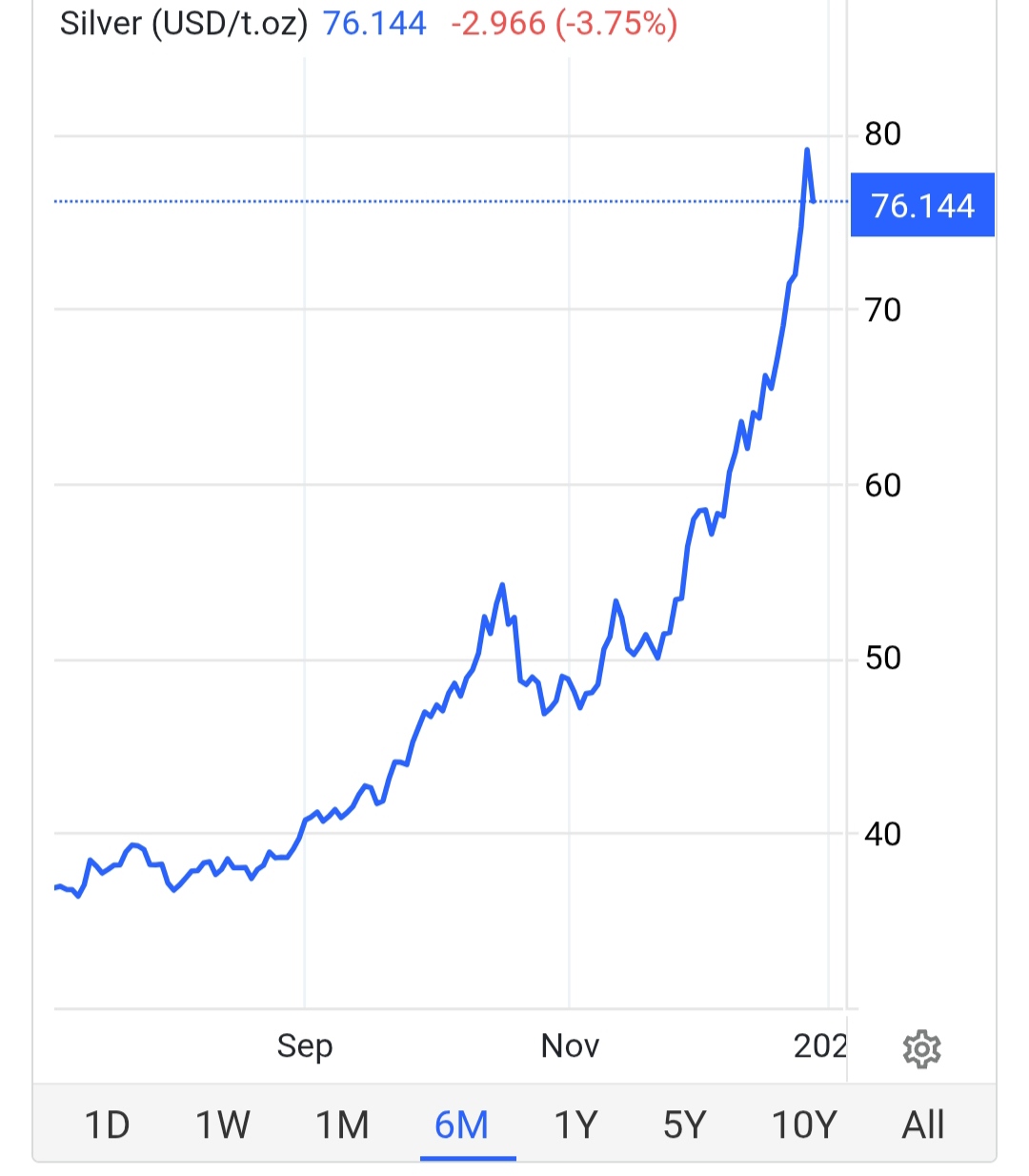
Task: Click the Nov date axis label
Action: [570, 1046]
